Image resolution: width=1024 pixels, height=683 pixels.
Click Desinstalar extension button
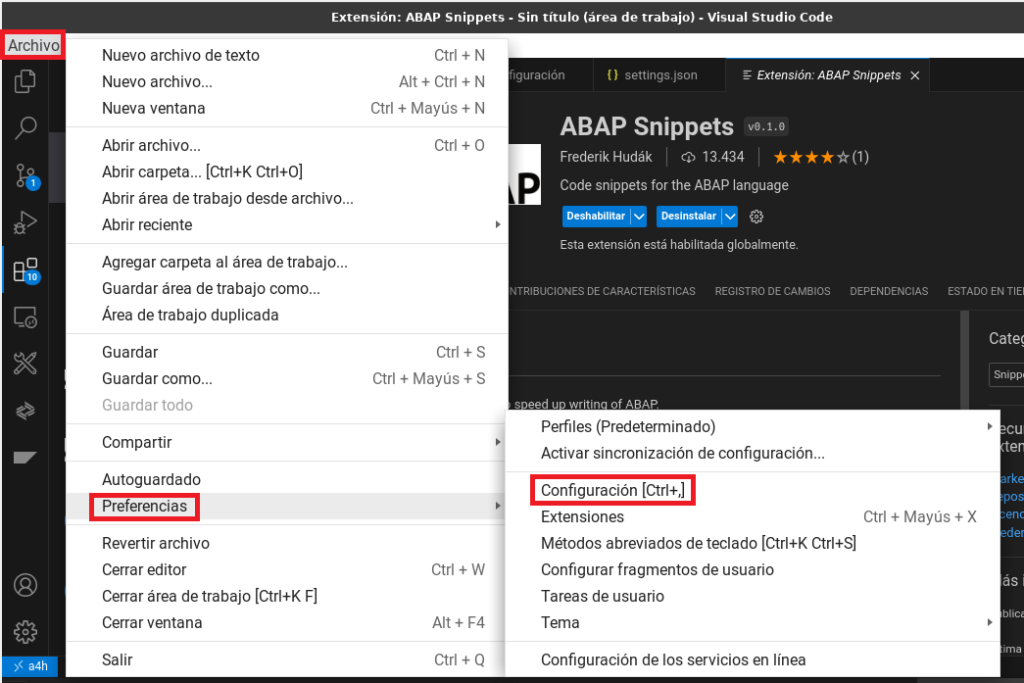tap(688, 217)
